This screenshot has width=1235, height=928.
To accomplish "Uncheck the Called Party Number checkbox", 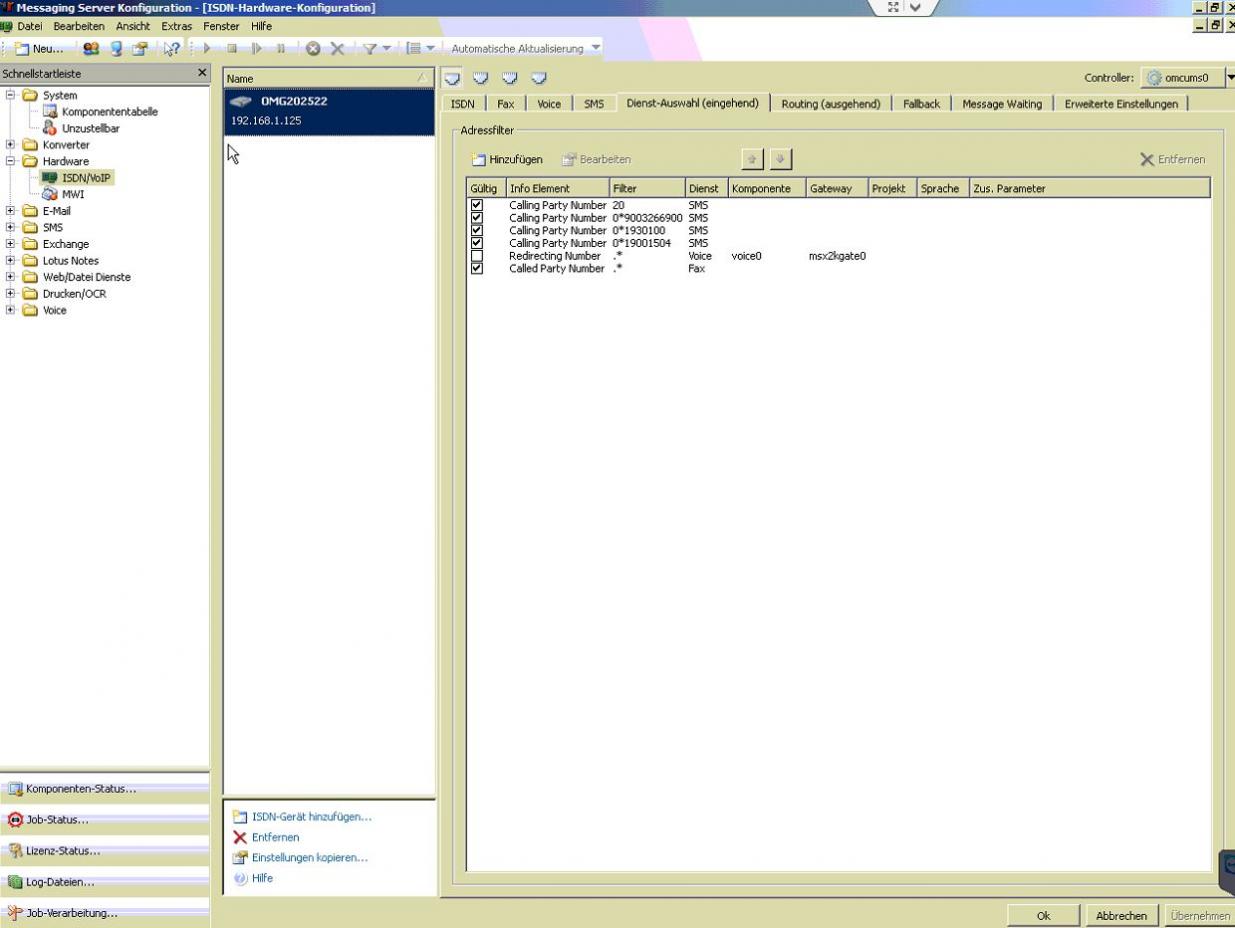I will point(476,269).
